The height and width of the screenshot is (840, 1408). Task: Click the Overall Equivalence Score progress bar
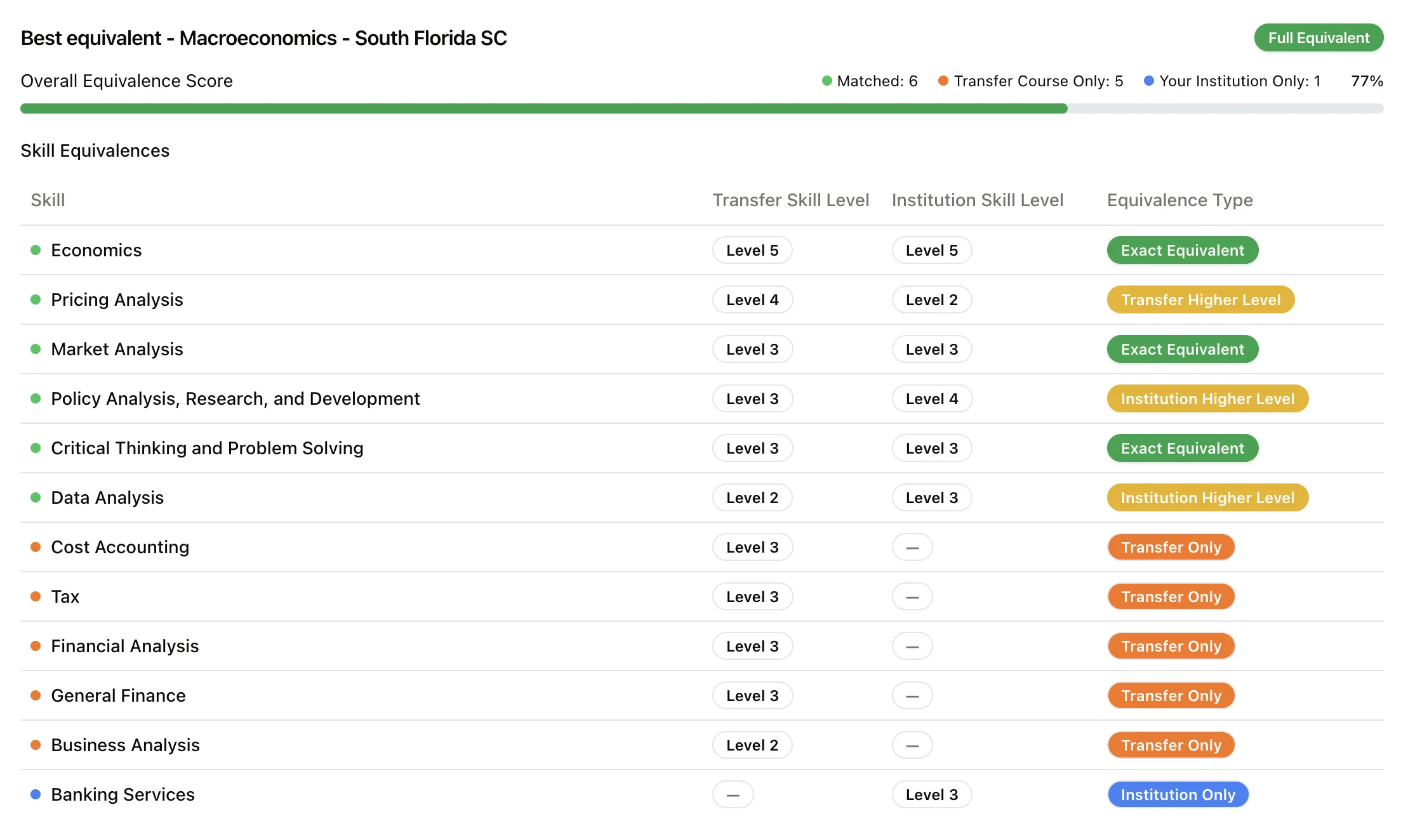coord(701,108)
